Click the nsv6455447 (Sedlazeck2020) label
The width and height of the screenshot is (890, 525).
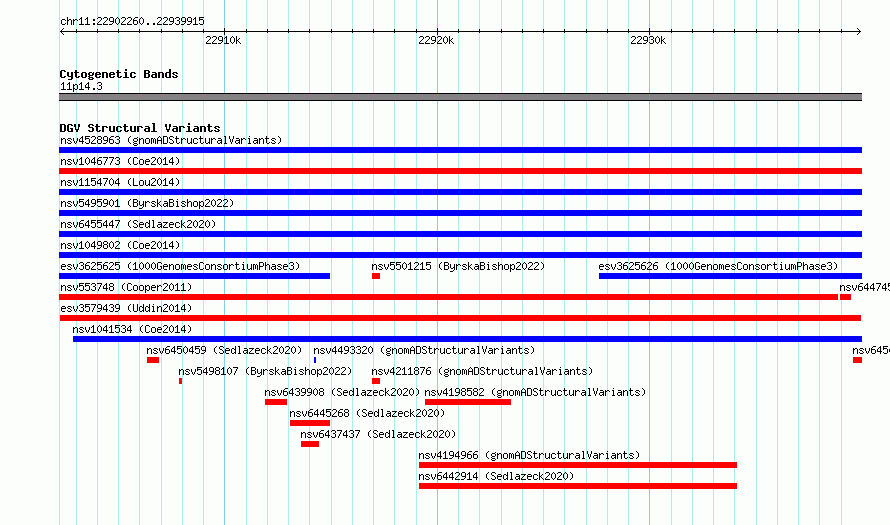(138, 224)
